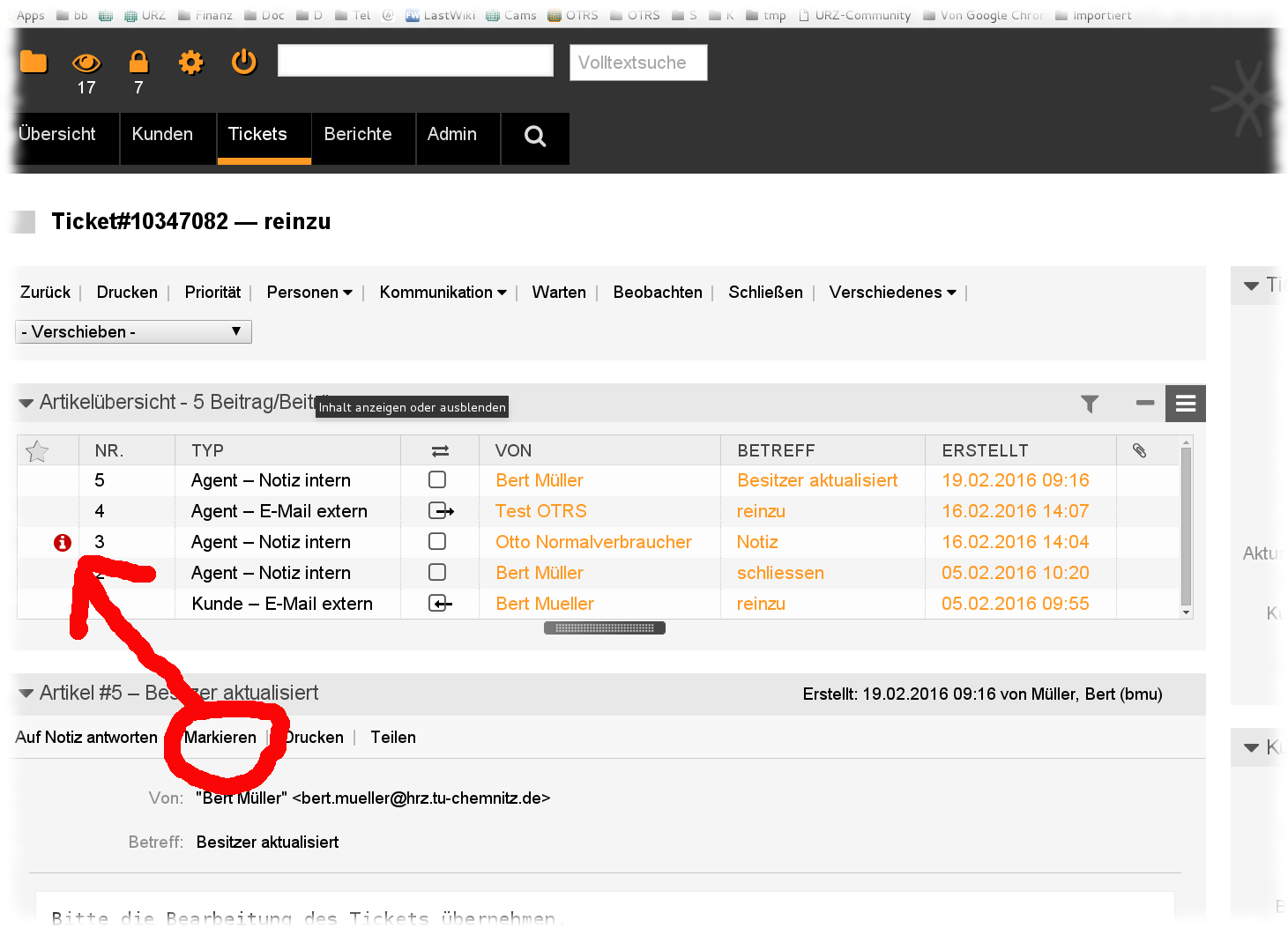Image resolution: width=1288 pixels, height=928 pixels.
Task: Toggle checkbox in the schliessen article row
Action: point(437,573)
